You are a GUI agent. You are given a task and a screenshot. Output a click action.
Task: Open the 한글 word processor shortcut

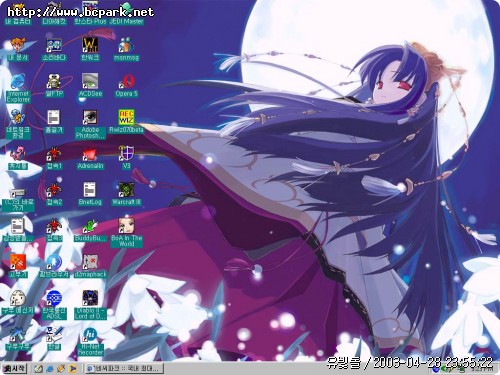coord(54,338)
